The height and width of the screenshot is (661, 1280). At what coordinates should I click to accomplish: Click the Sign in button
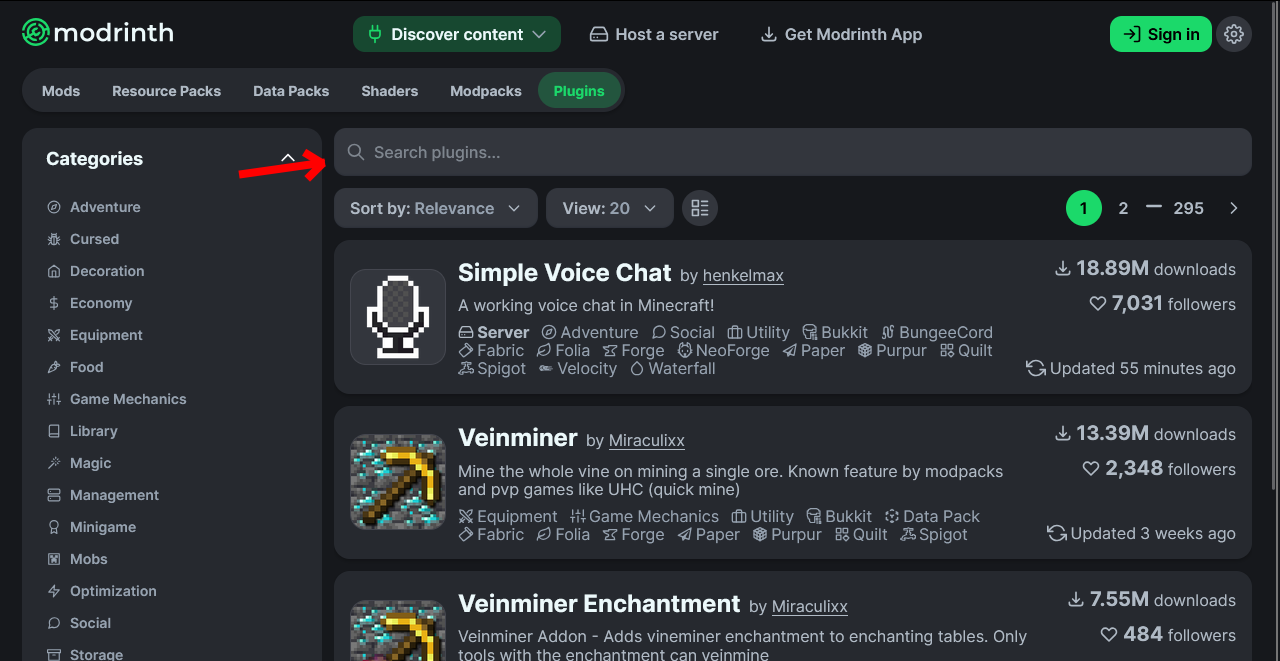point(1160,34)
